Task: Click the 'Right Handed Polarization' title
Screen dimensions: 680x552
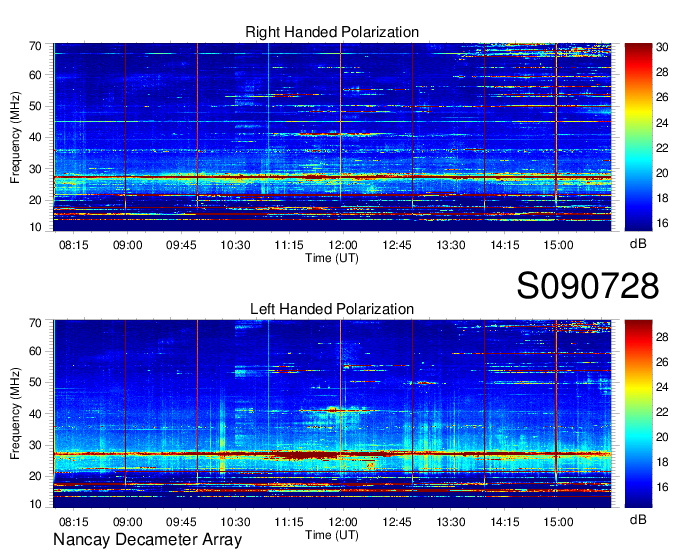Action: (x=332, y=32)
